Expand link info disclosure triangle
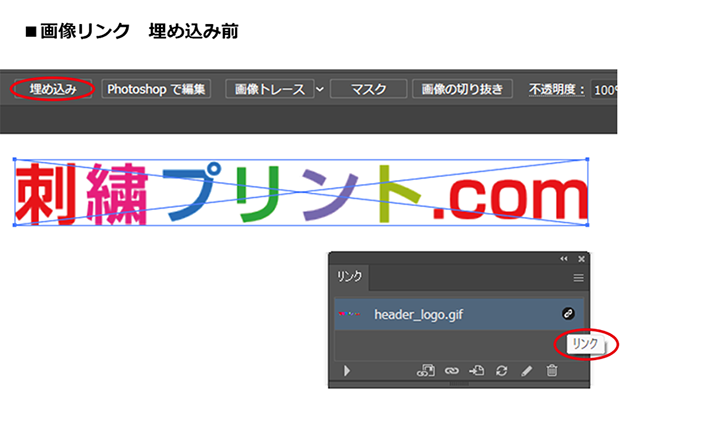The height and width of the screenshot is (430, 709). pyautogui.click(x=347, y=371)
